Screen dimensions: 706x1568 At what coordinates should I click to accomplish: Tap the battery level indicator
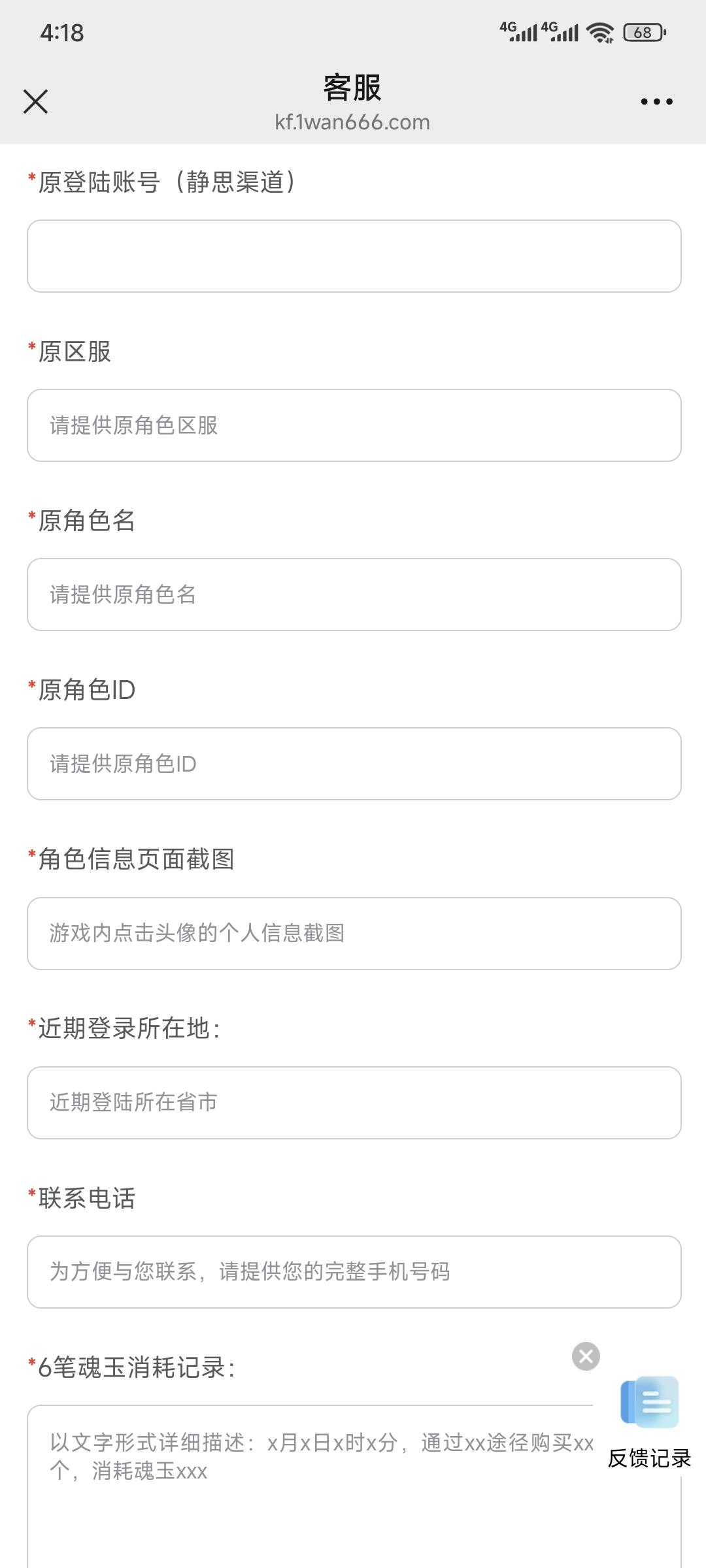[645, 32]
